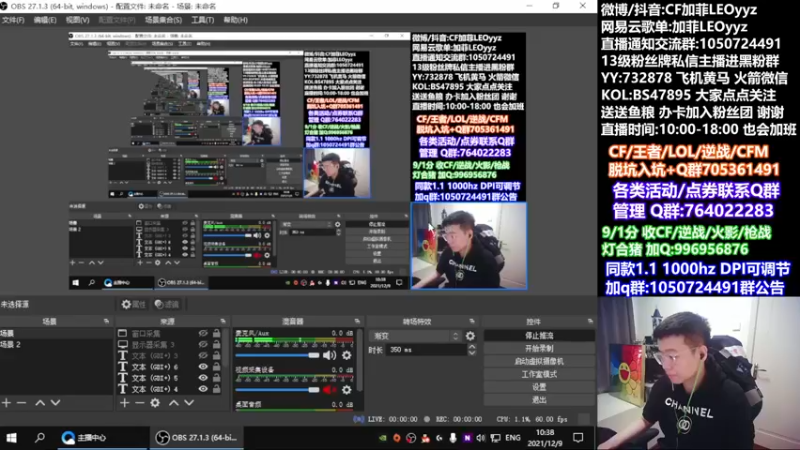Click the OBS icon in system tray
This screenshot has width=800, height=450.
(411, 438)
